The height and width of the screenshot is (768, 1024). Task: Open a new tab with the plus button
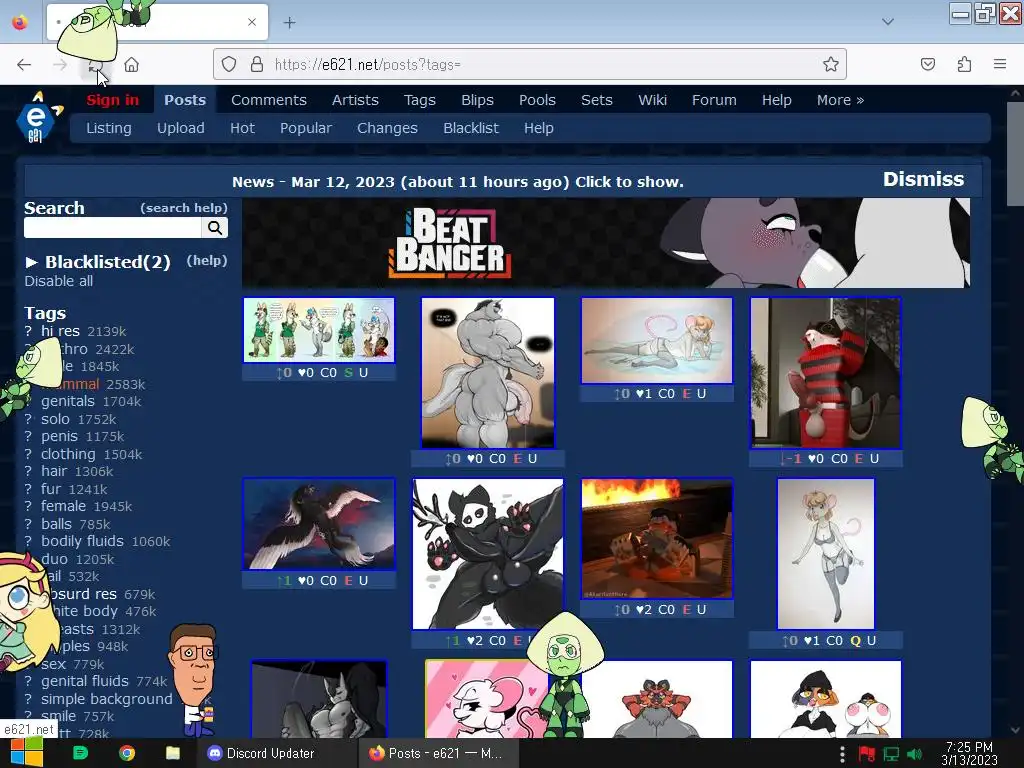pos(289,23)
